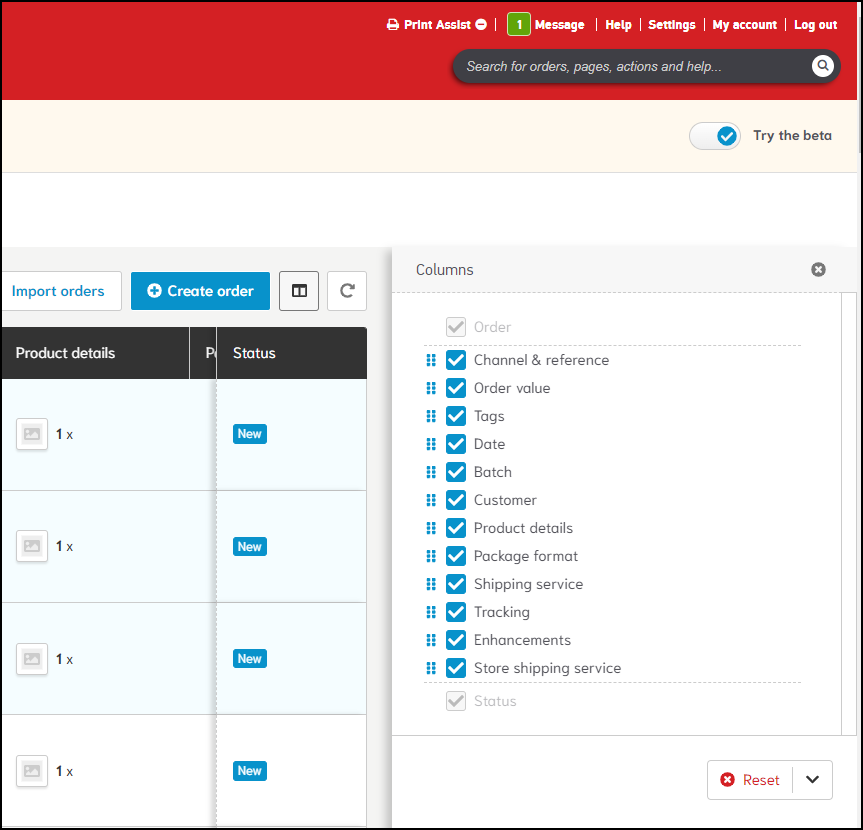This screenshot has width=863, height=830.
Task: Click the search orders input field
Action: (x=630, y=67)
